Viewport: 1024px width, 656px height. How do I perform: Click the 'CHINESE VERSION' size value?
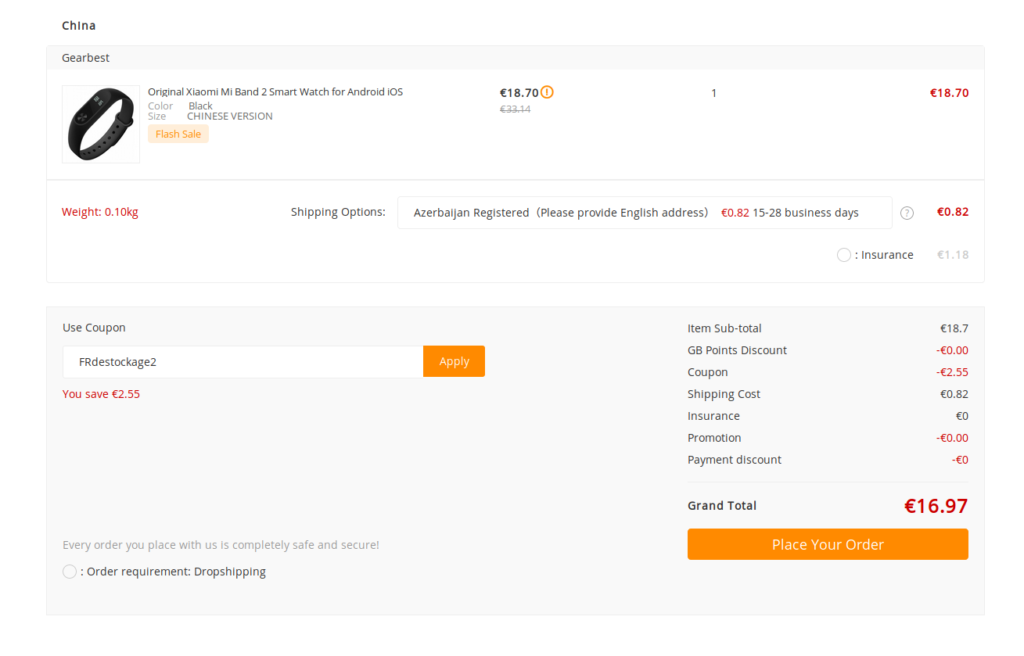click(230, 116)
